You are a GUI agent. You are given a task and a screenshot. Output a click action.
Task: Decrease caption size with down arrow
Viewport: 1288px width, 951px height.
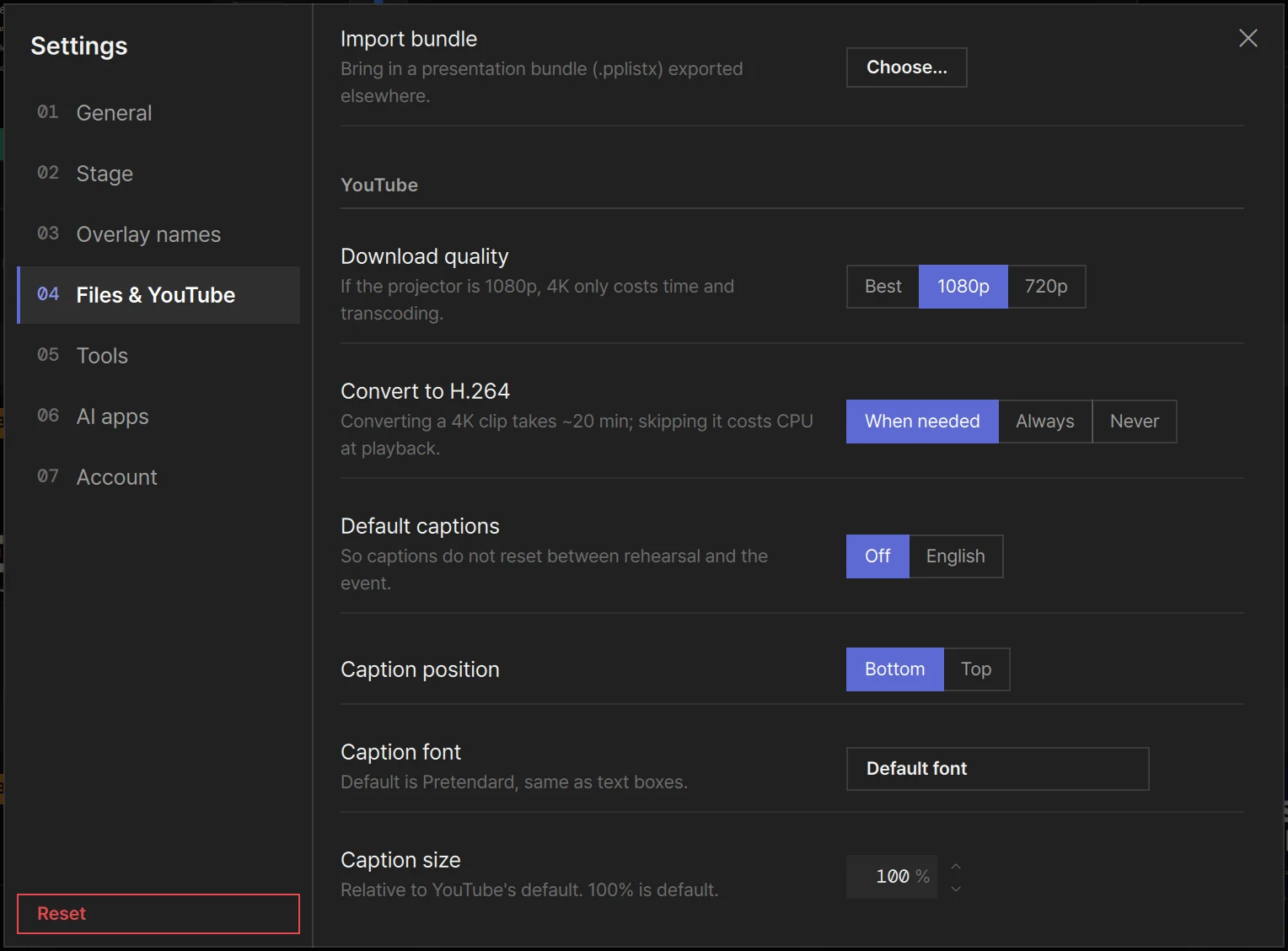coord(956,889)
